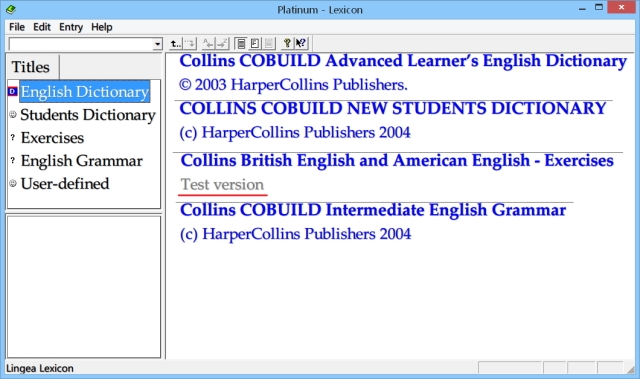Image resolution: width=640 pixels, height=379 pixels.
Task: Open the search box dropdown arrow
Action: [158, 44]
